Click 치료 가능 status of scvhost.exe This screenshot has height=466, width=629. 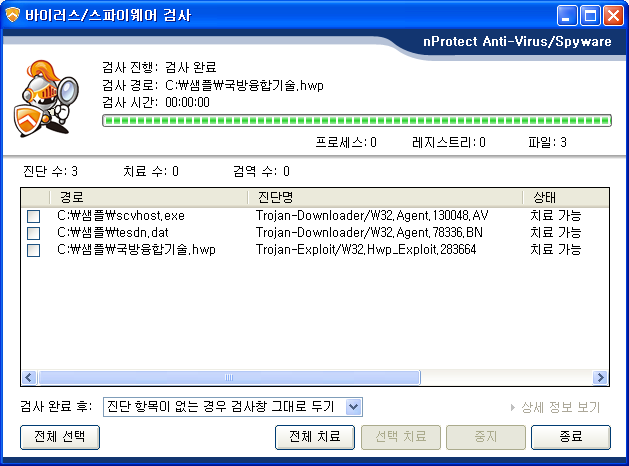point(556,216)
